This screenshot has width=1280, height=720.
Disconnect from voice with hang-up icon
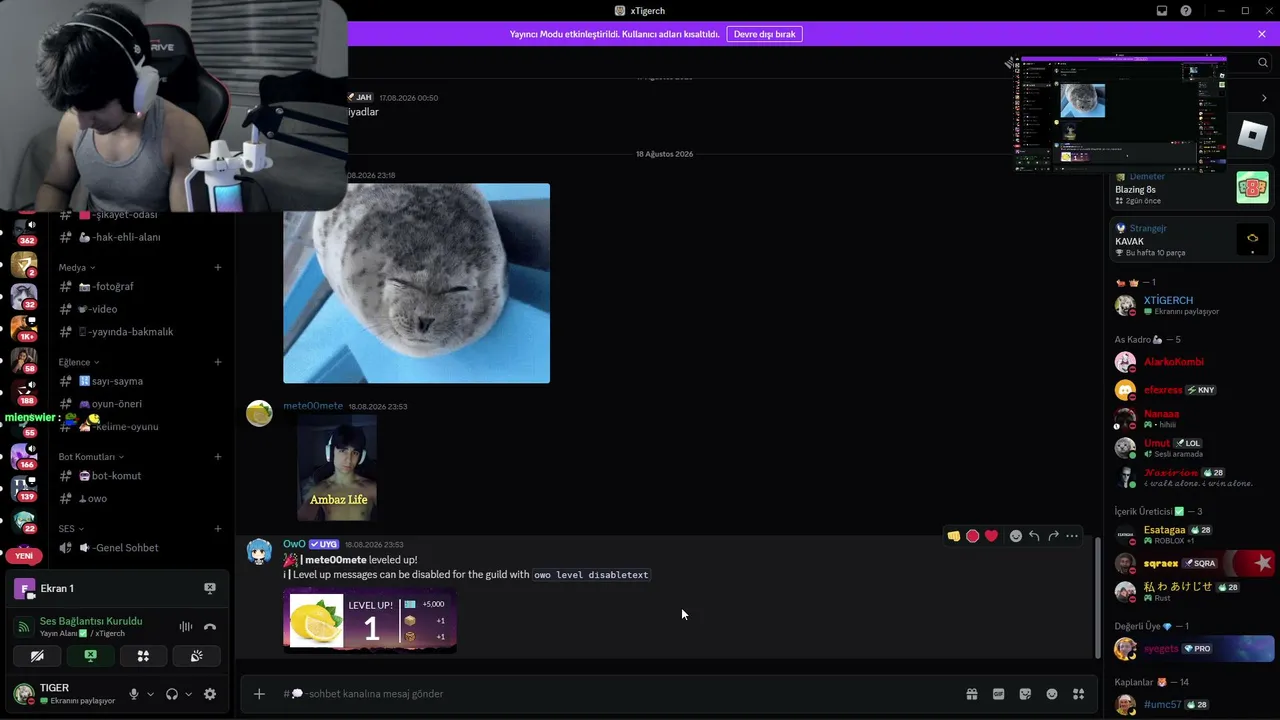click(210, 627)
